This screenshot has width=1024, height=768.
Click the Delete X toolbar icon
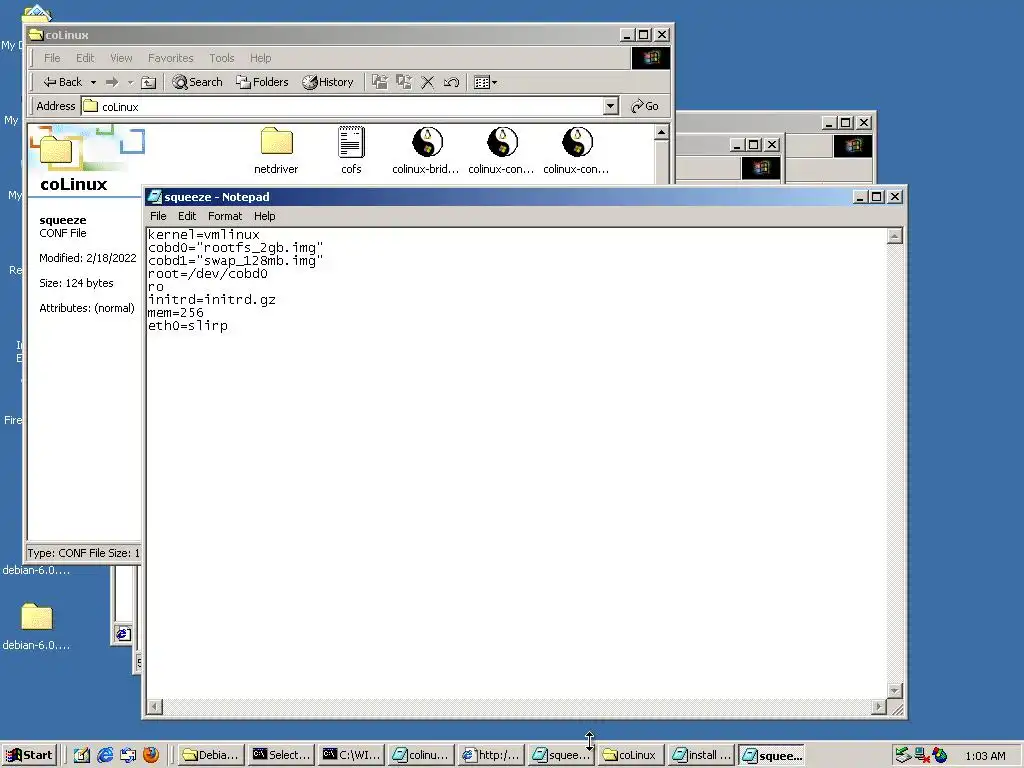coord(428,82)
